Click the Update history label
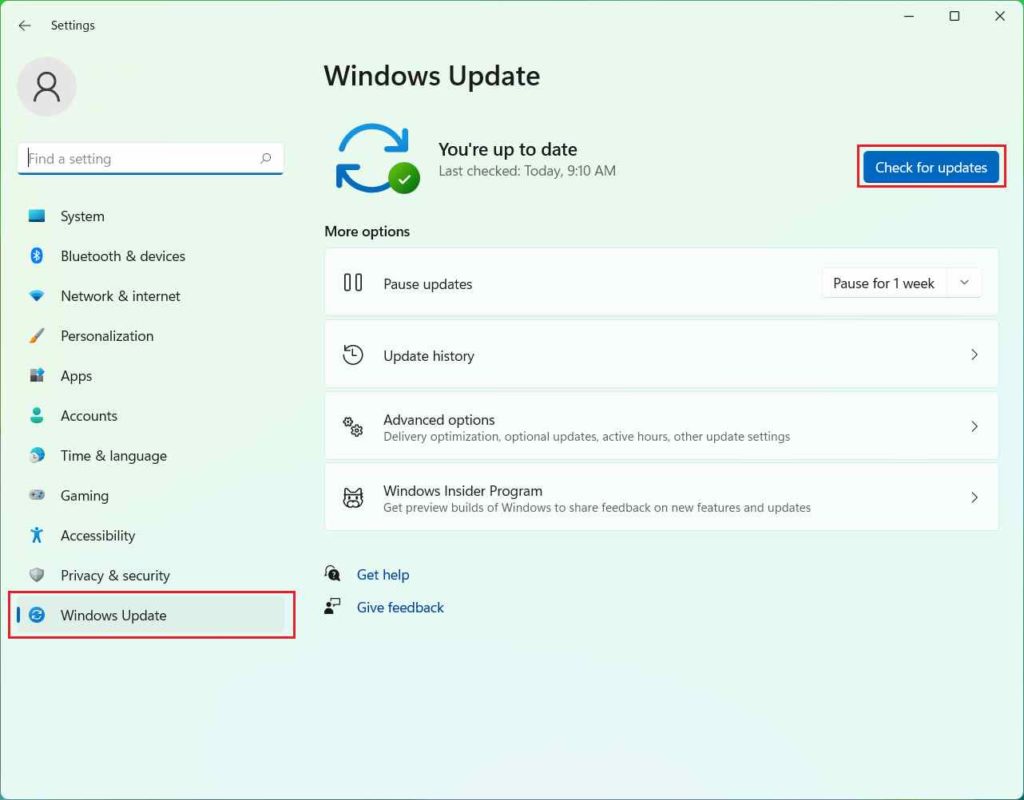The image size is (1024, 800). 428,356
